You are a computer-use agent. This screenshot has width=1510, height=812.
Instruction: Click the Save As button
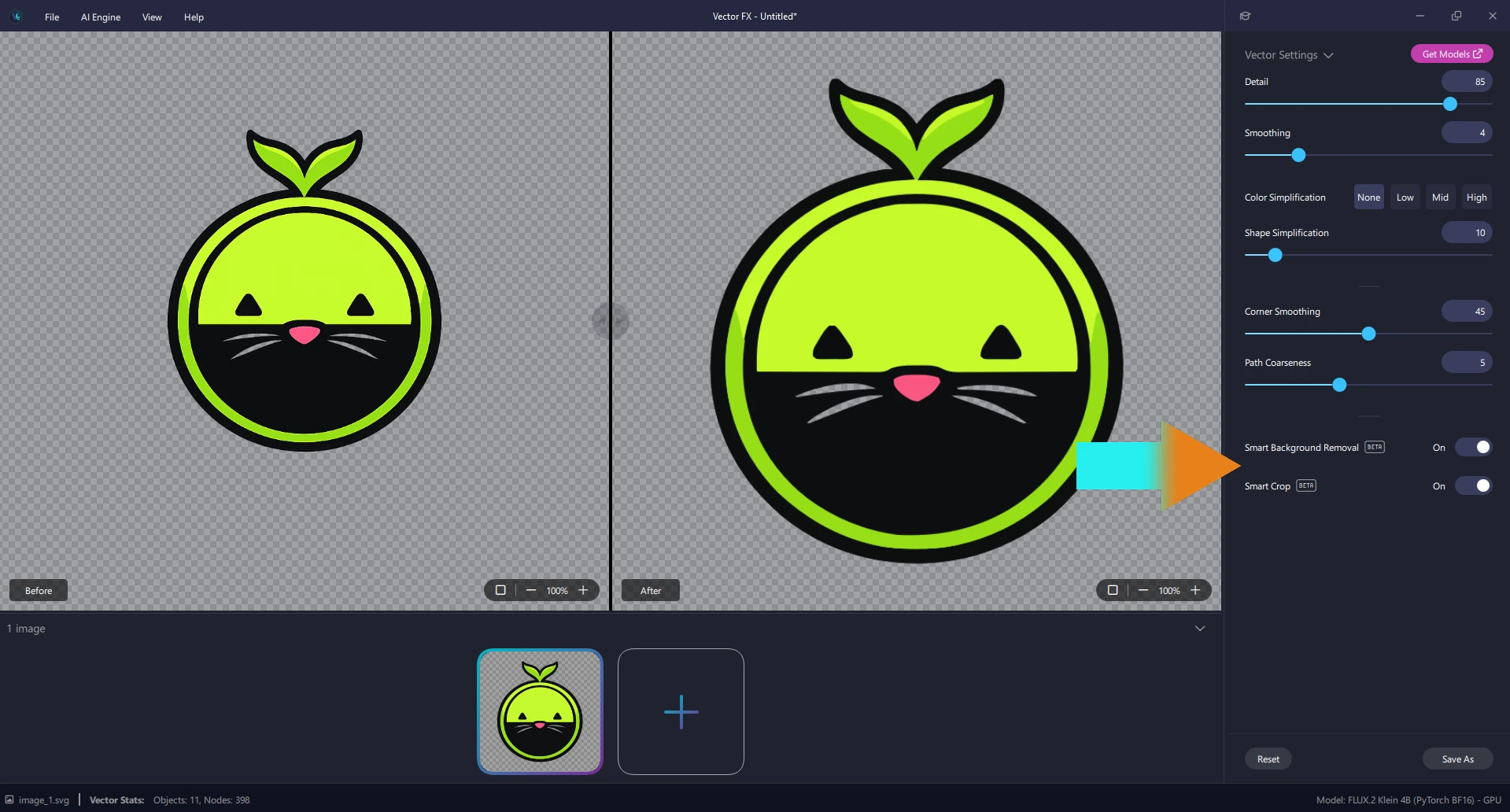tap(1457, 758)
